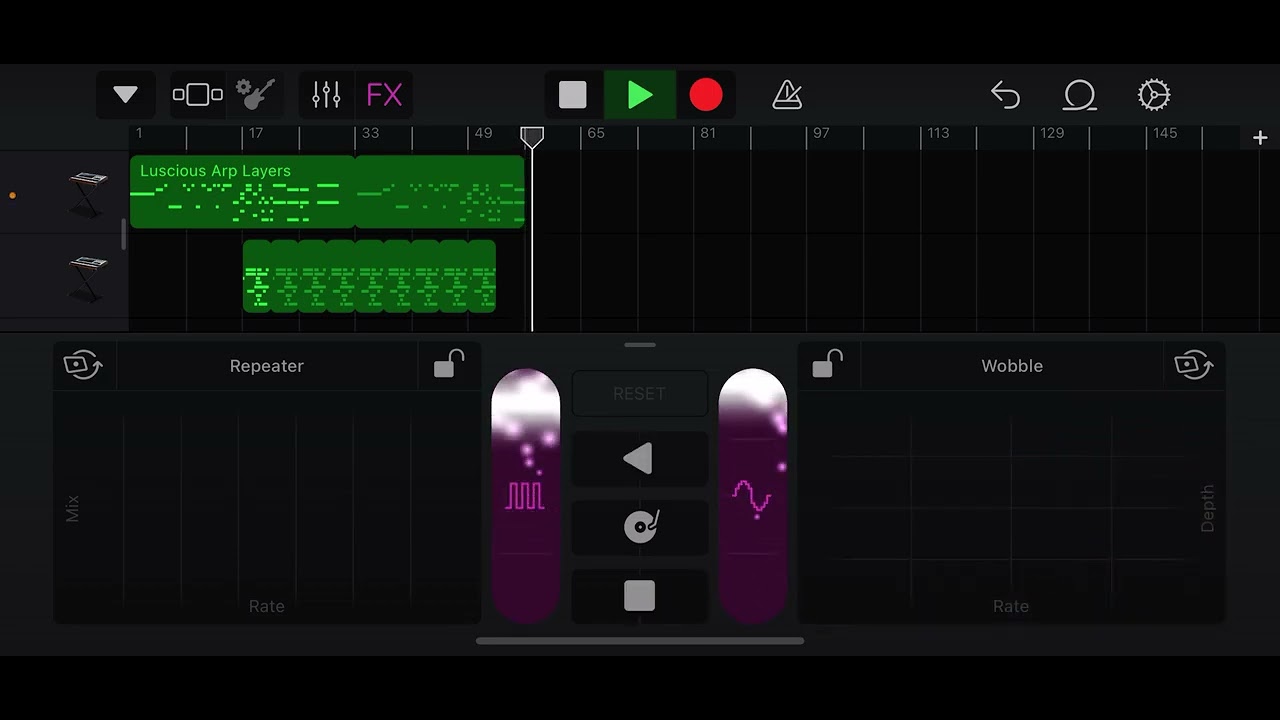Click bar 97 on the timeline ruler

[821, 133]
